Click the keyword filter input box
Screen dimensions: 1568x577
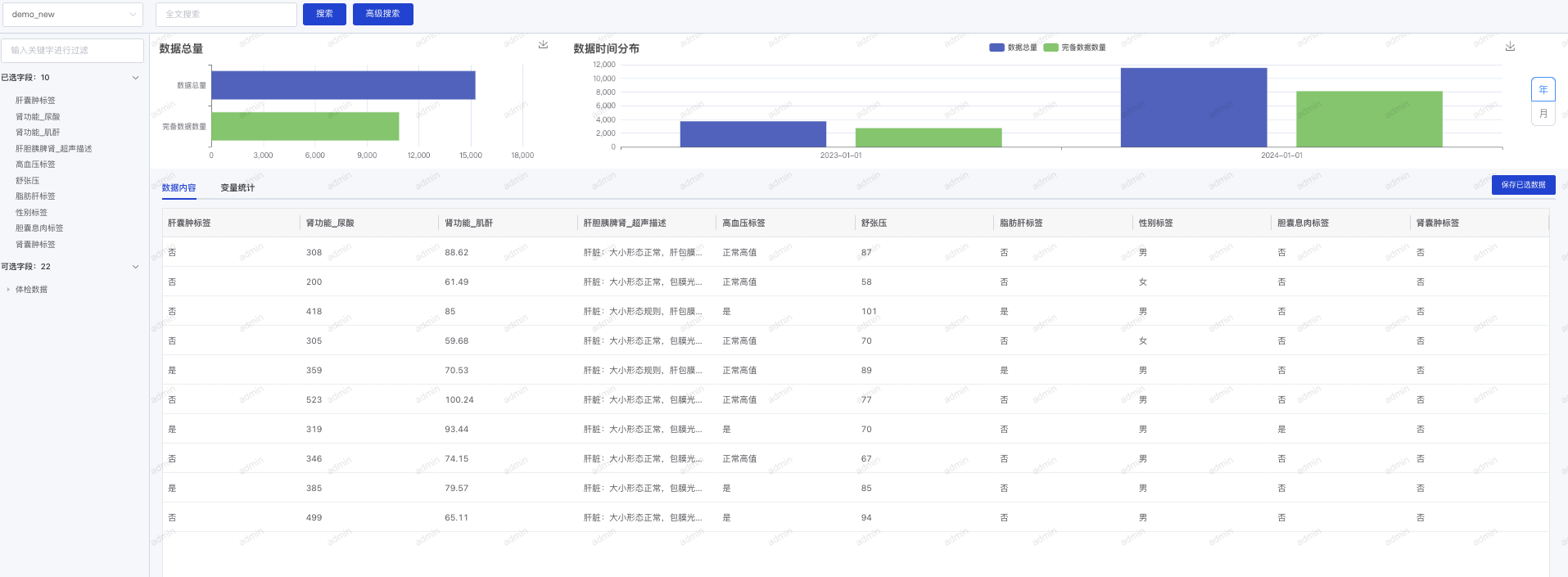coord(73,51)
